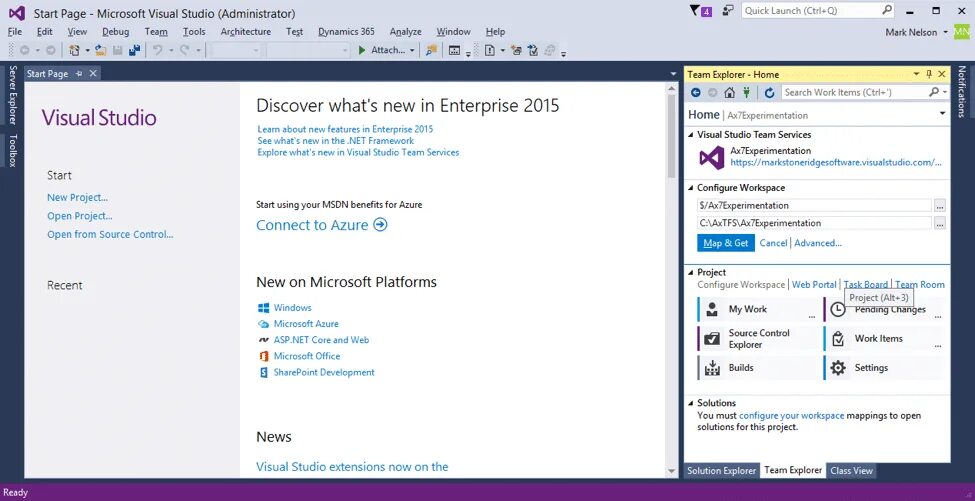Click Team Explorer forward arrow icon

pyautogui.click(x=713, y=93)
